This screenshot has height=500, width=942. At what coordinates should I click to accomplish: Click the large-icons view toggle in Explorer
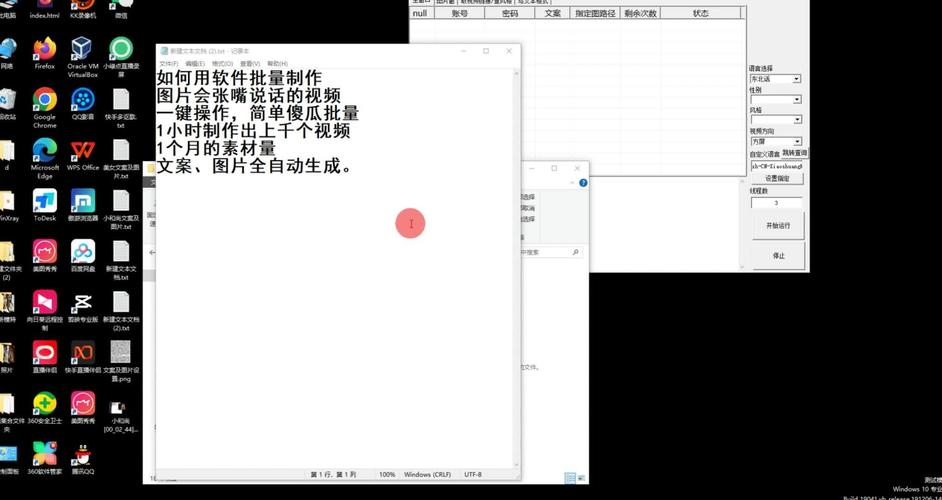tap(581, 478)
